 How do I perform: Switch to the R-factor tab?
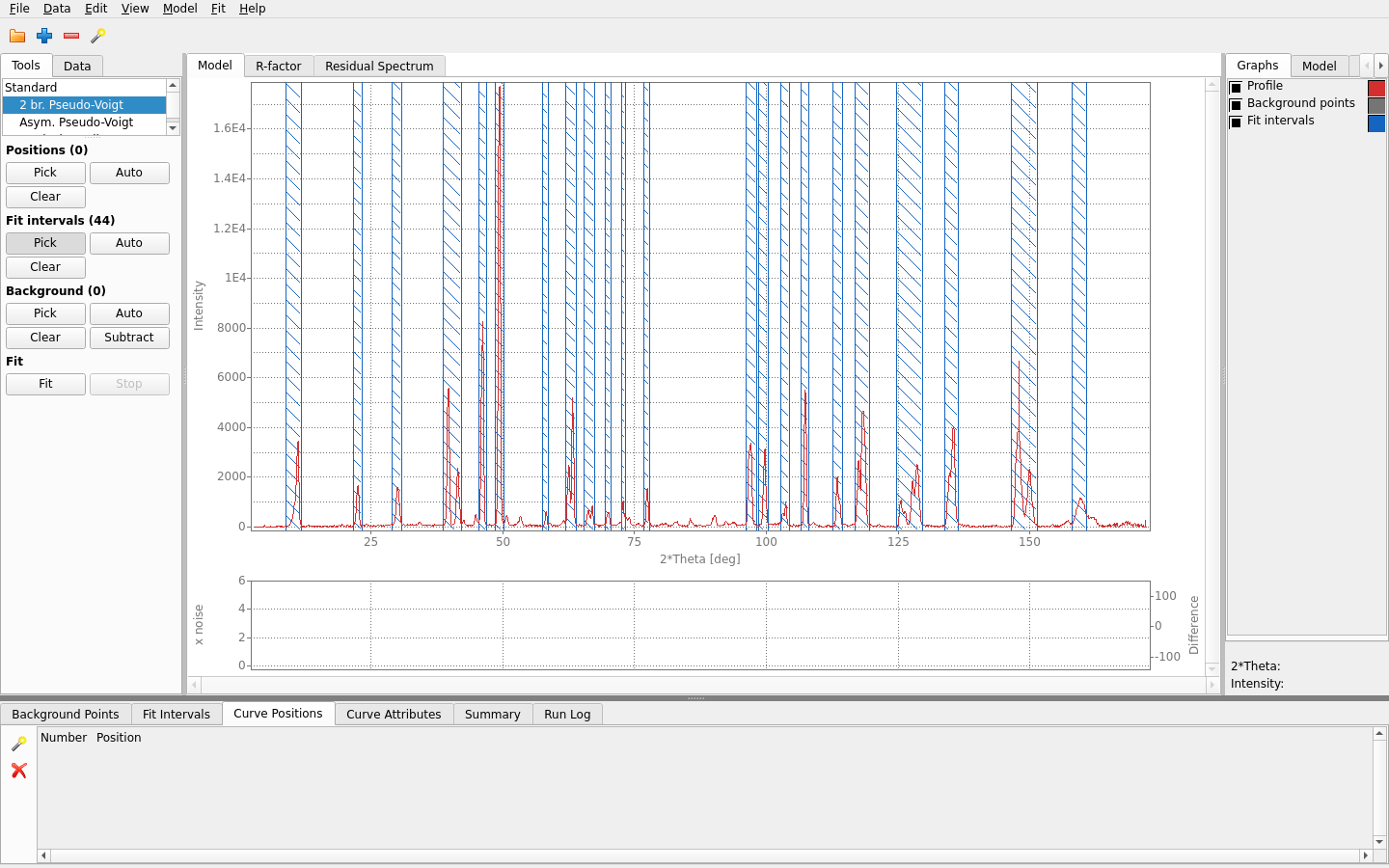[279, 67]
